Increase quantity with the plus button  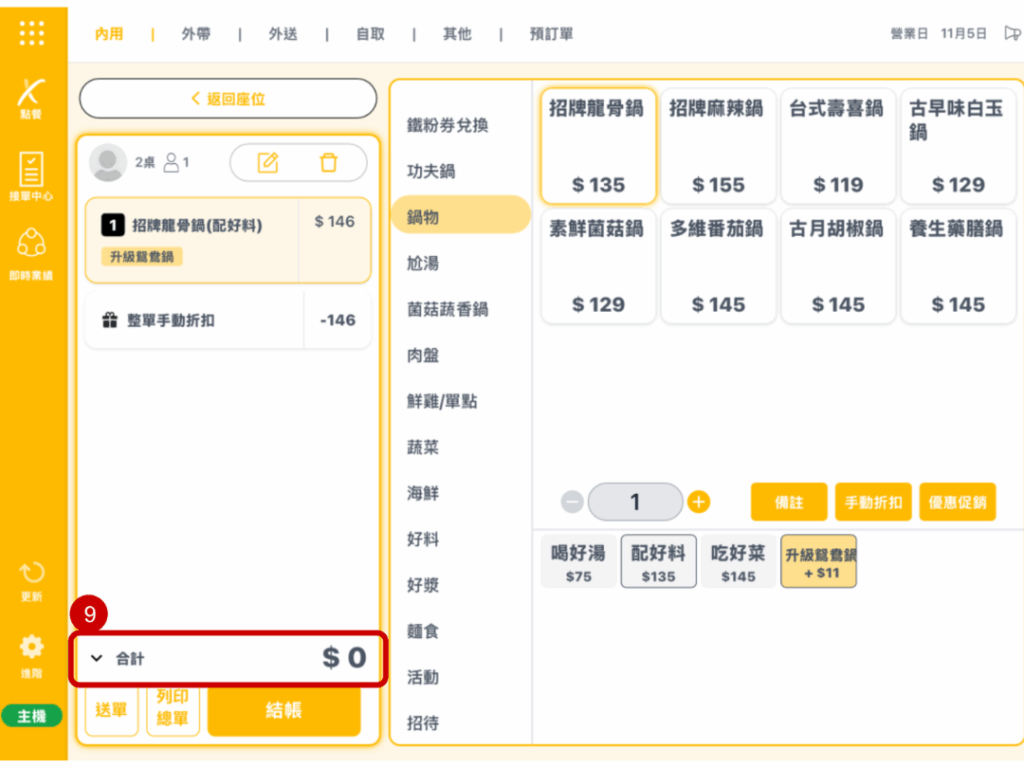699,502
